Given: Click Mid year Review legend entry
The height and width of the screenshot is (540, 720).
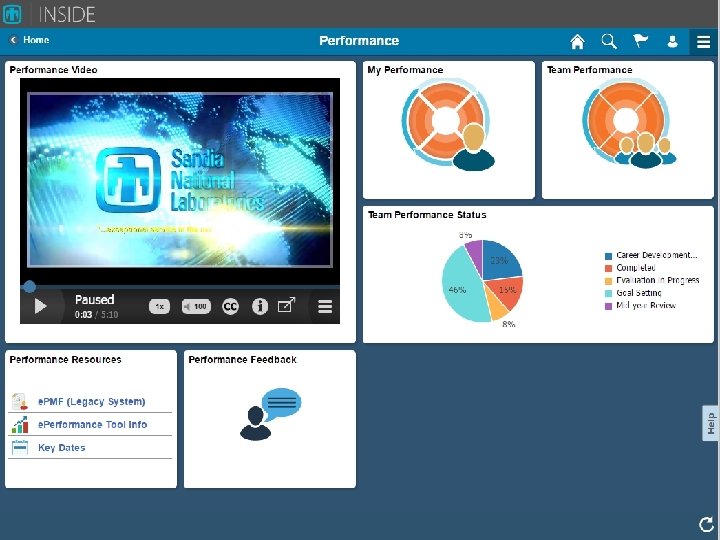Looking at the screenshot, I should [641, 305].
